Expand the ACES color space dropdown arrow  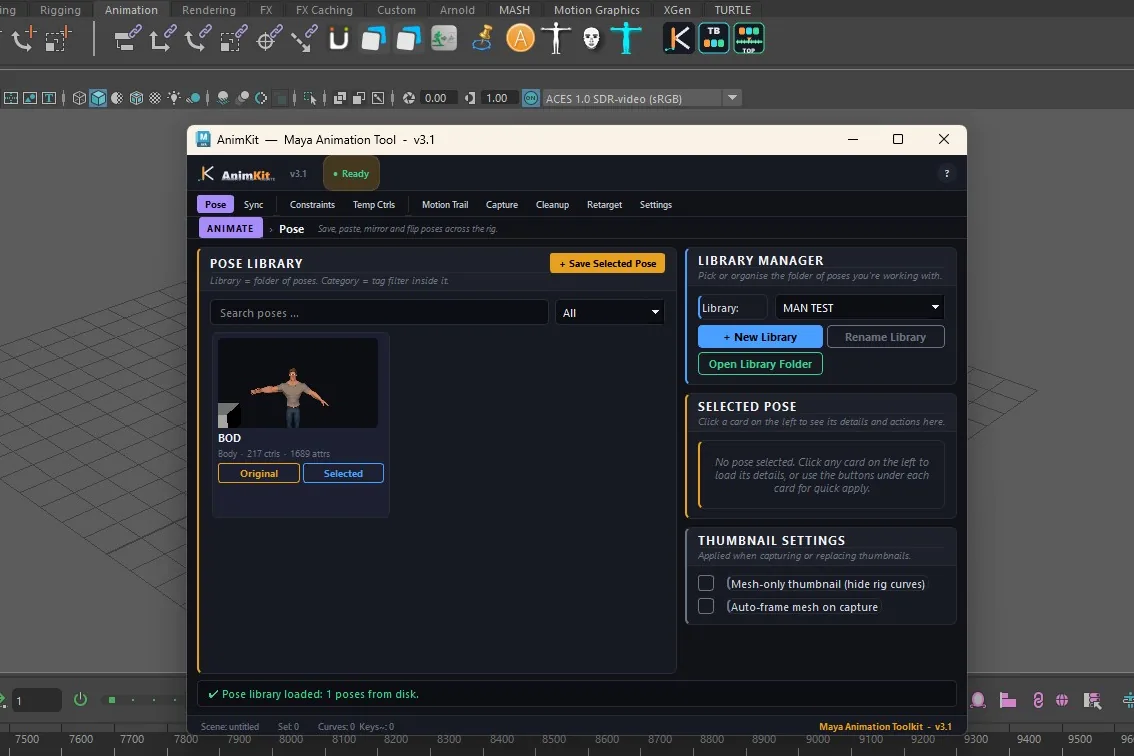[x=732, y=98]
